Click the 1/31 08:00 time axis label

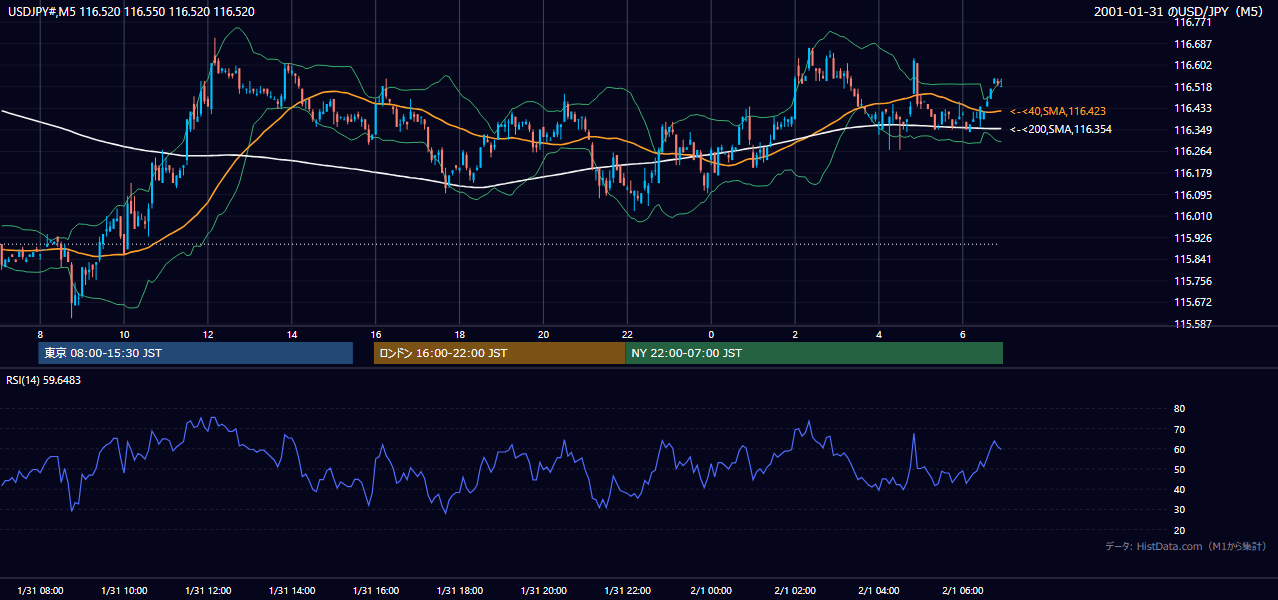pyautogui.click(x=40, y=591)
